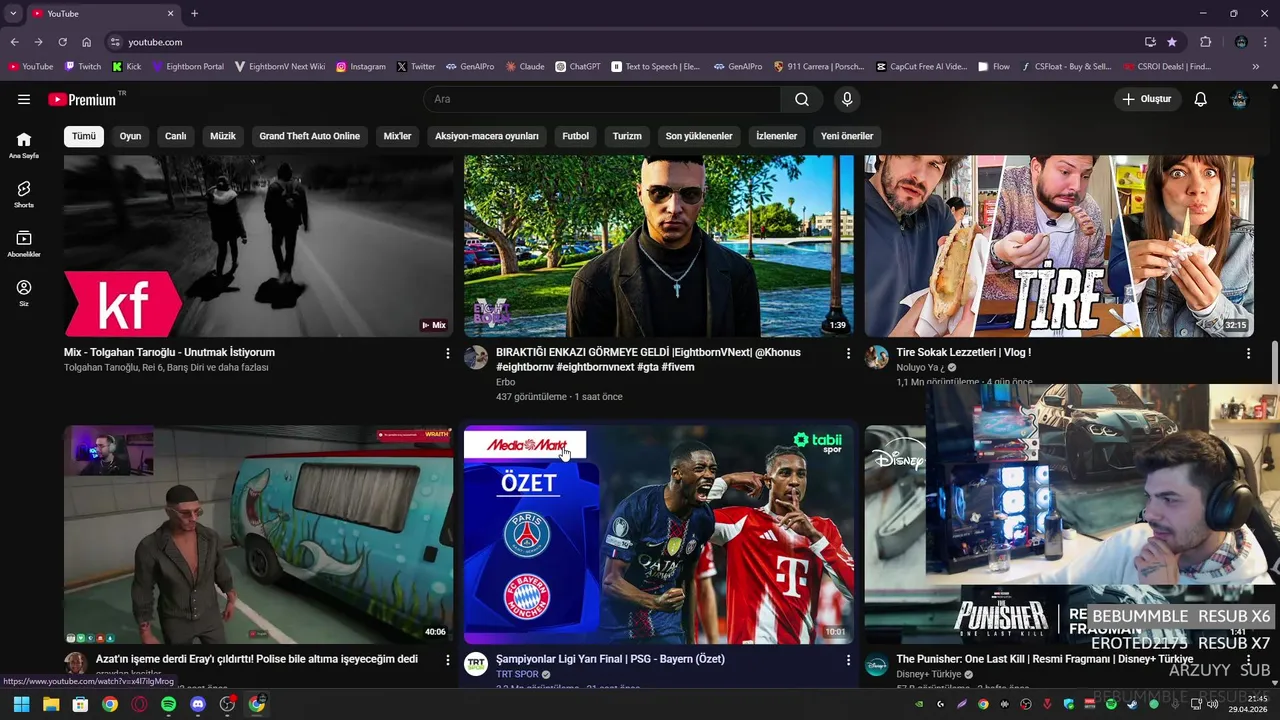Select the Yeni öneriler chip
Viewport: 1280px width, 720px height.
(847, 136)
